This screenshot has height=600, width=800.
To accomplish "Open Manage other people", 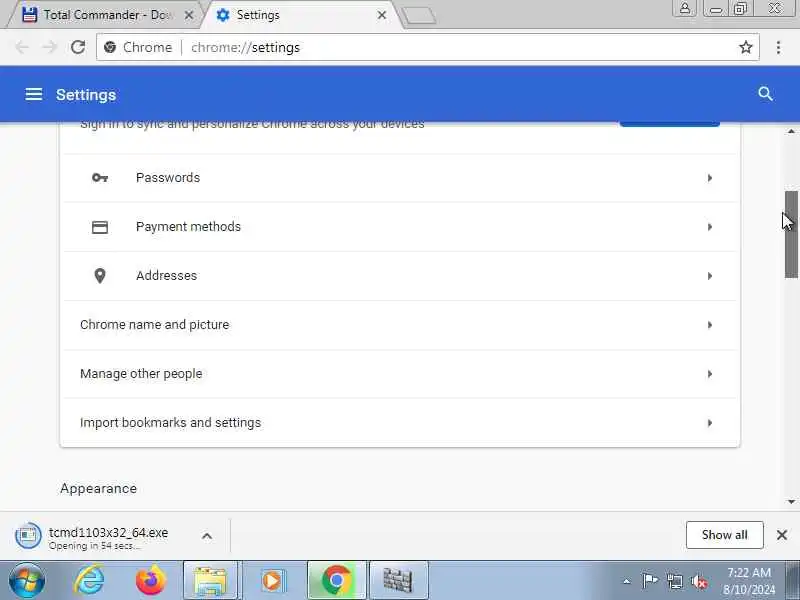I will click(x=400, y=373).
